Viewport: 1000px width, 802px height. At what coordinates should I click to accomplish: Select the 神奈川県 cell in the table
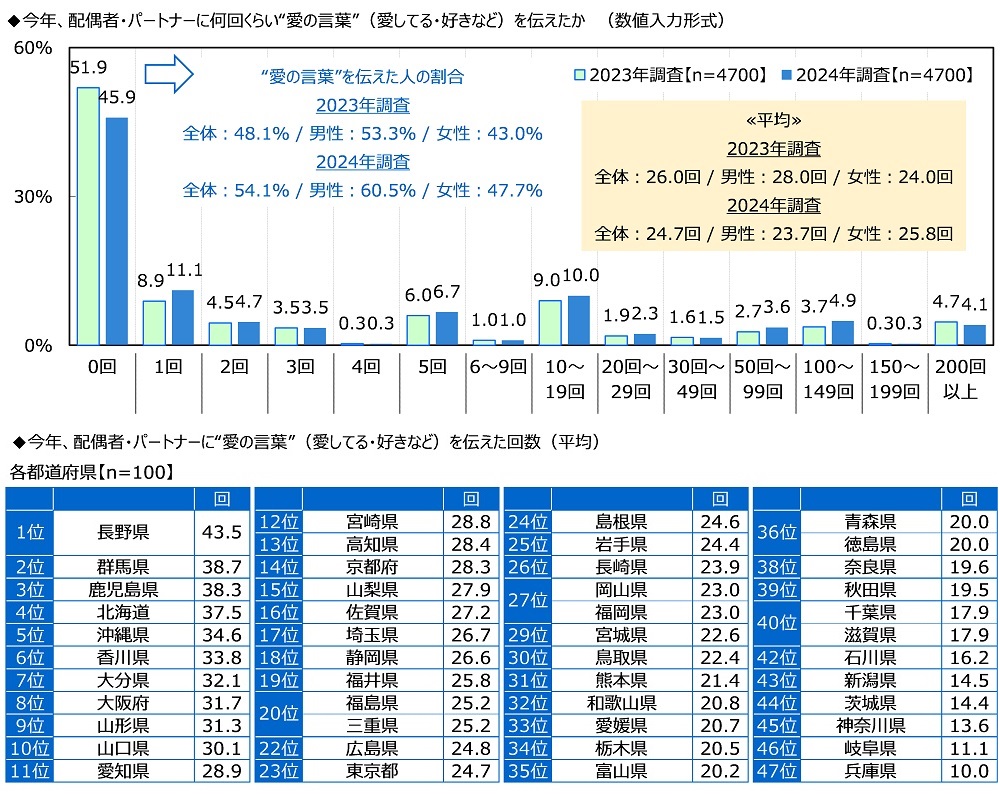pos(868,725)
